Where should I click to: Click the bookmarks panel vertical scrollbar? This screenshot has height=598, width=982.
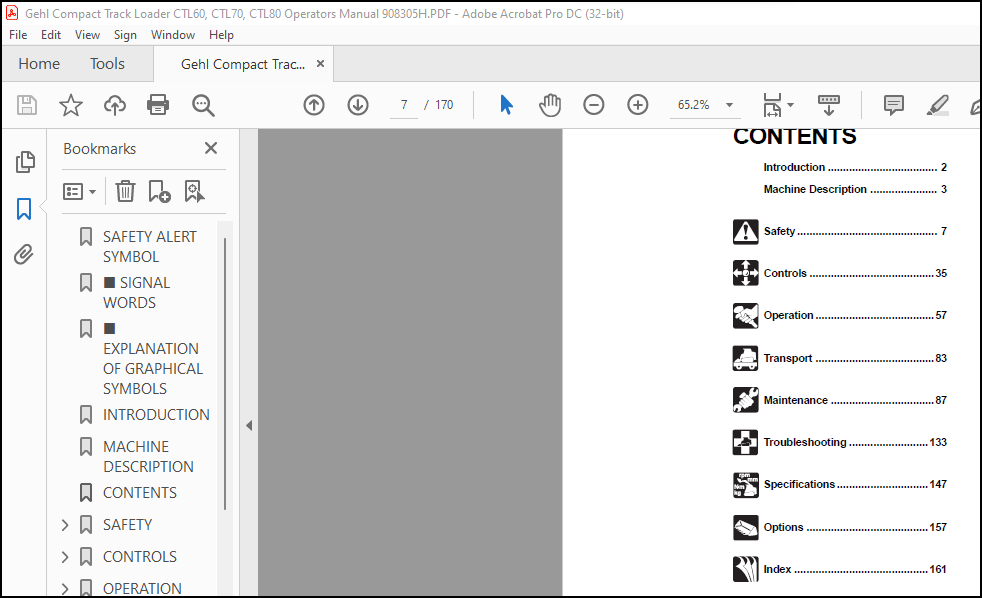tap(225, 374)
